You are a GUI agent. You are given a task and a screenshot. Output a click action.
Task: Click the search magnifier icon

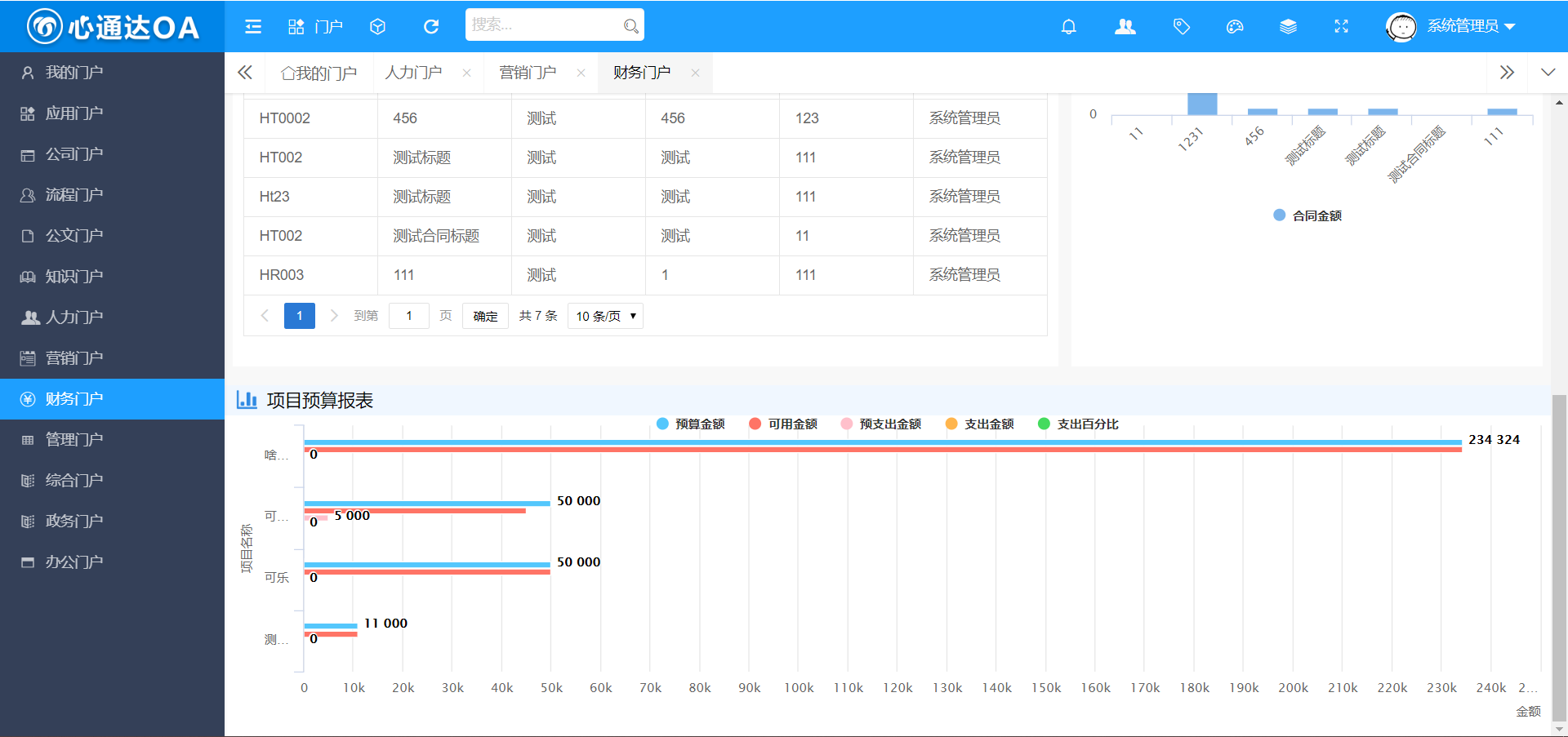click(630, 26)
